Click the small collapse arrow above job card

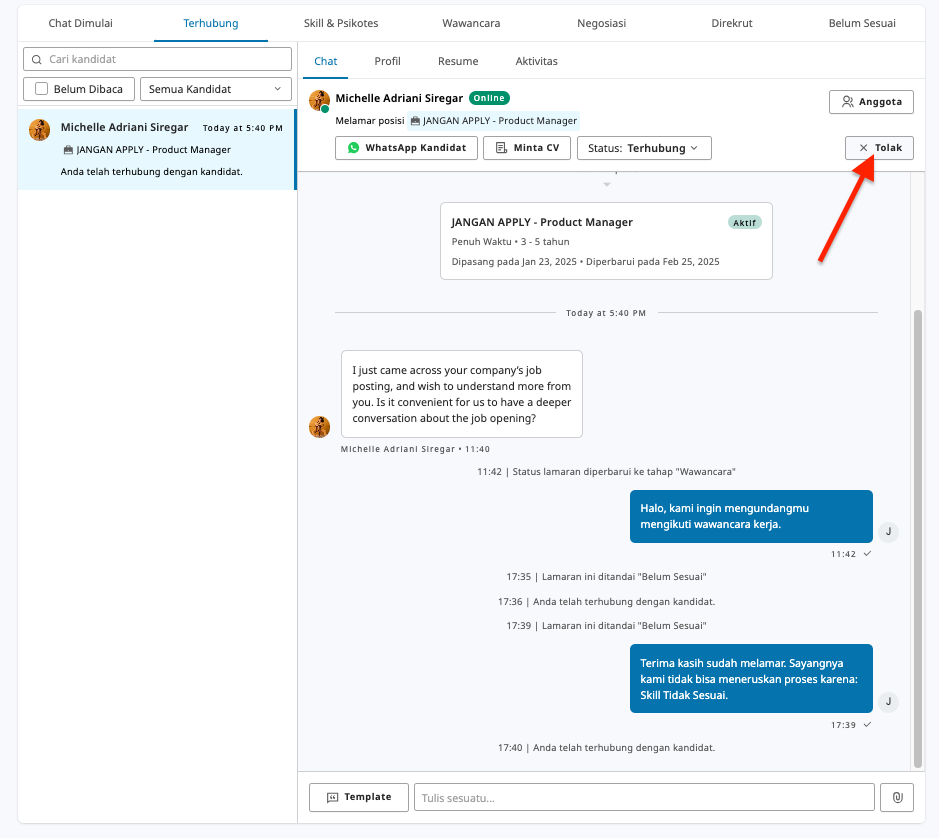(x=607, y=184)
